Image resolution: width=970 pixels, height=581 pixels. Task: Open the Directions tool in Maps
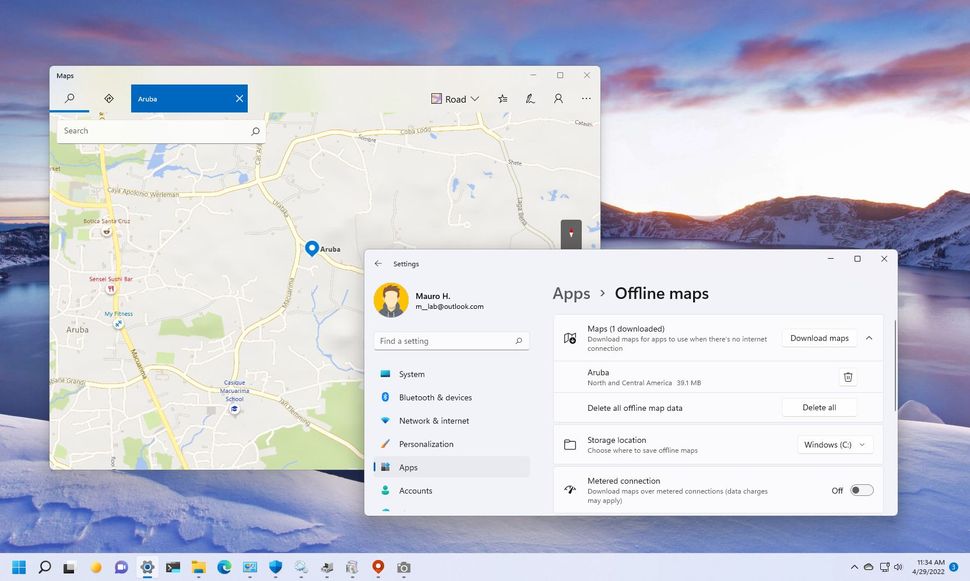coord(108,98)
